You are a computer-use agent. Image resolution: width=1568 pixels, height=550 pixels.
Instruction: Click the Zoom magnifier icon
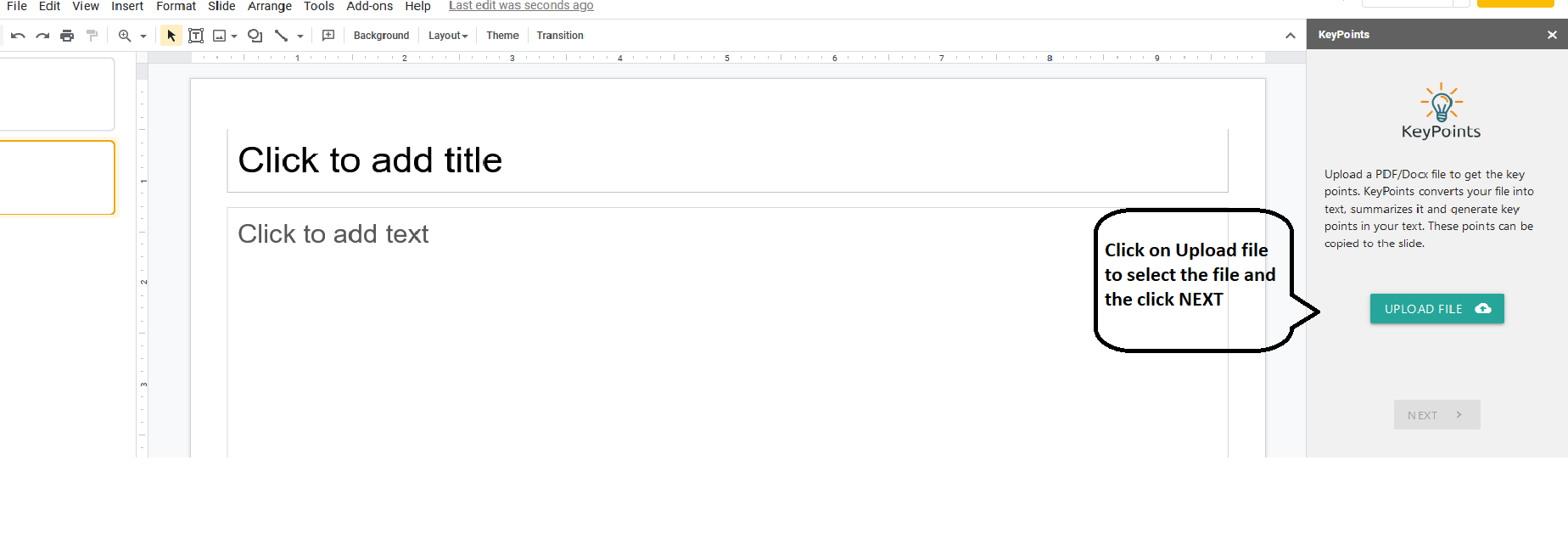coord(125,36)
